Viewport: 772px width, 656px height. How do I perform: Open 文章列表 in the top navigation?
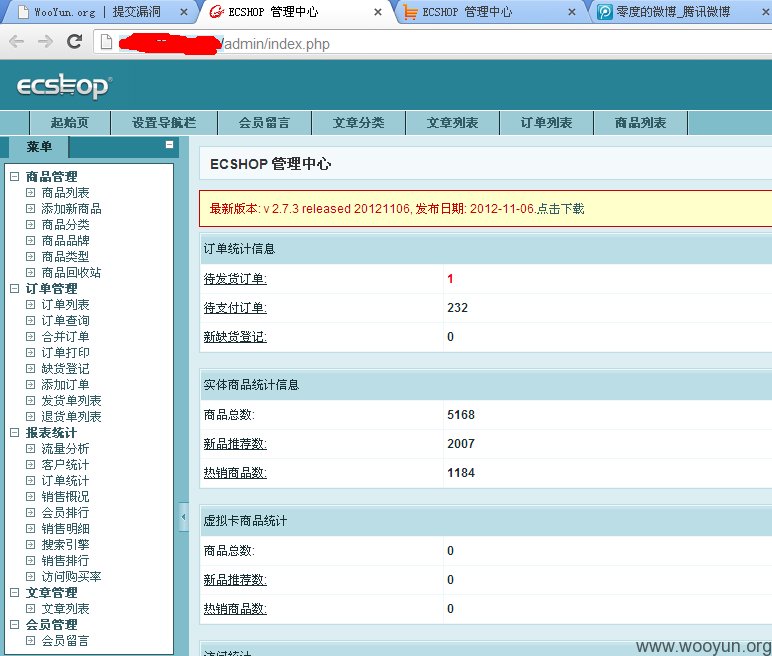[x=452, y=123]
